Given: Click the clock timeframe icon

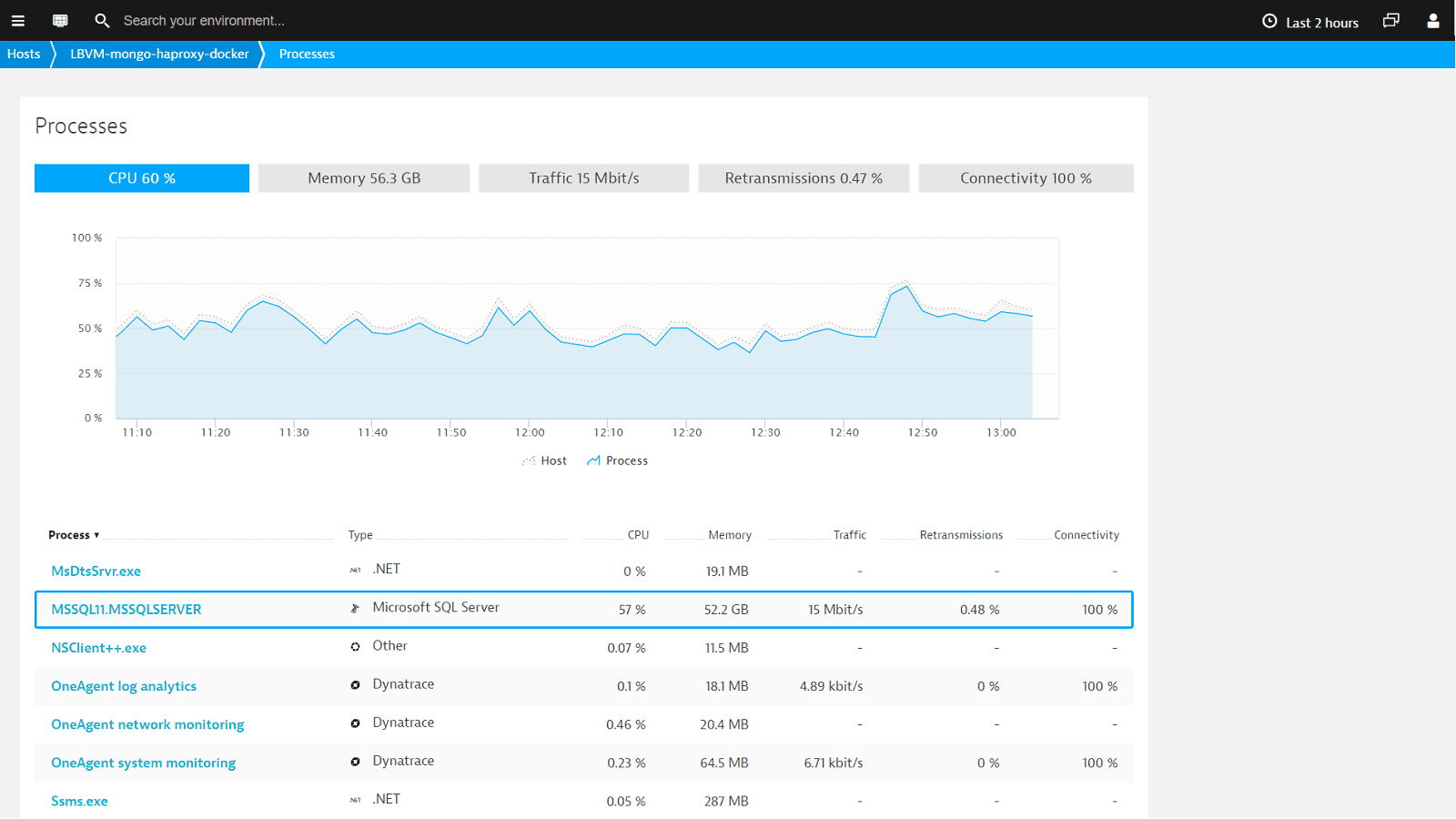Looking at the screenshot, I should [x=1269, y=21].
